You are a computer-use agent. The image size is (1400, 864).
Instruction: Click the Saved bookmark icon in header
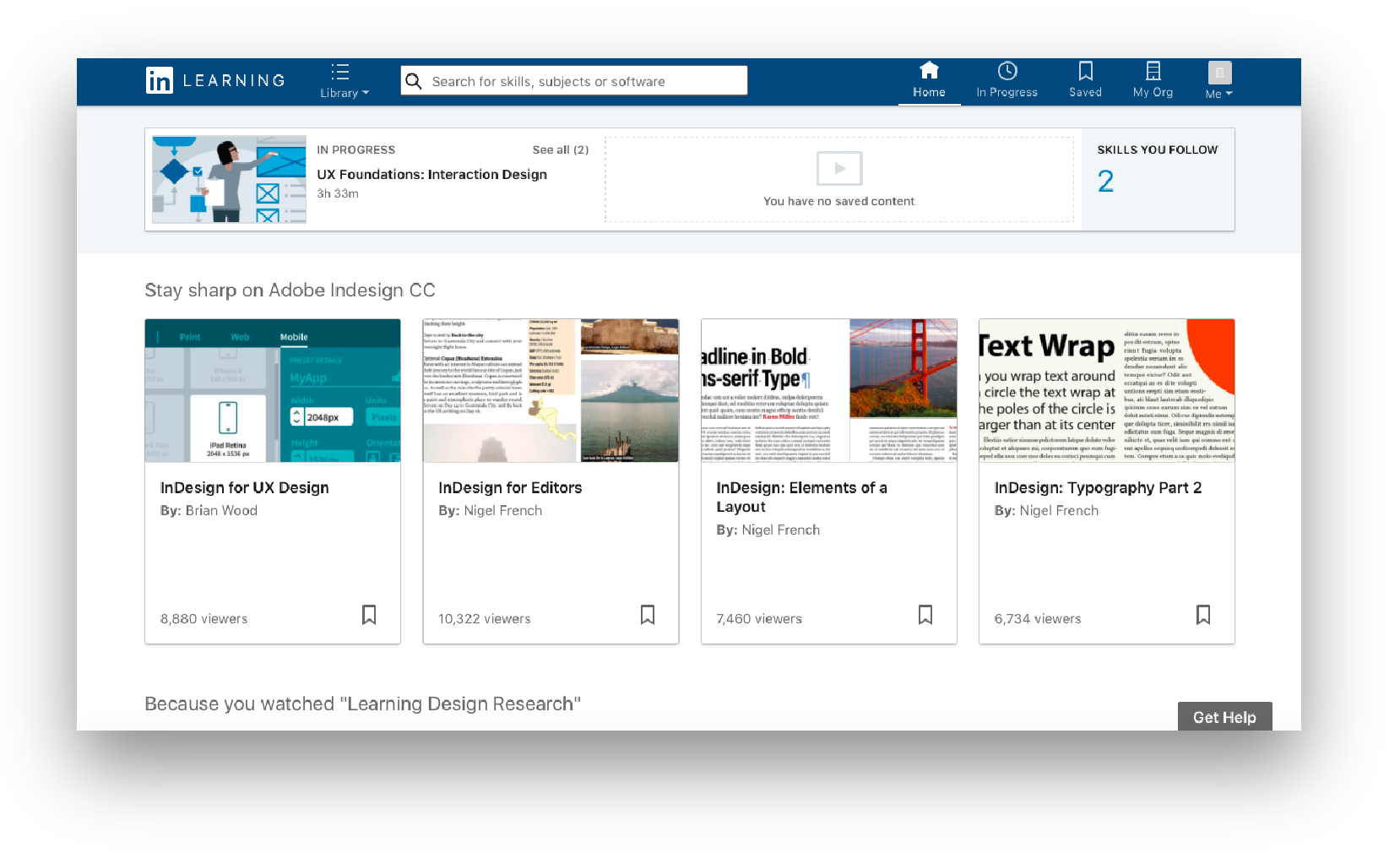tap(1086, 70)
